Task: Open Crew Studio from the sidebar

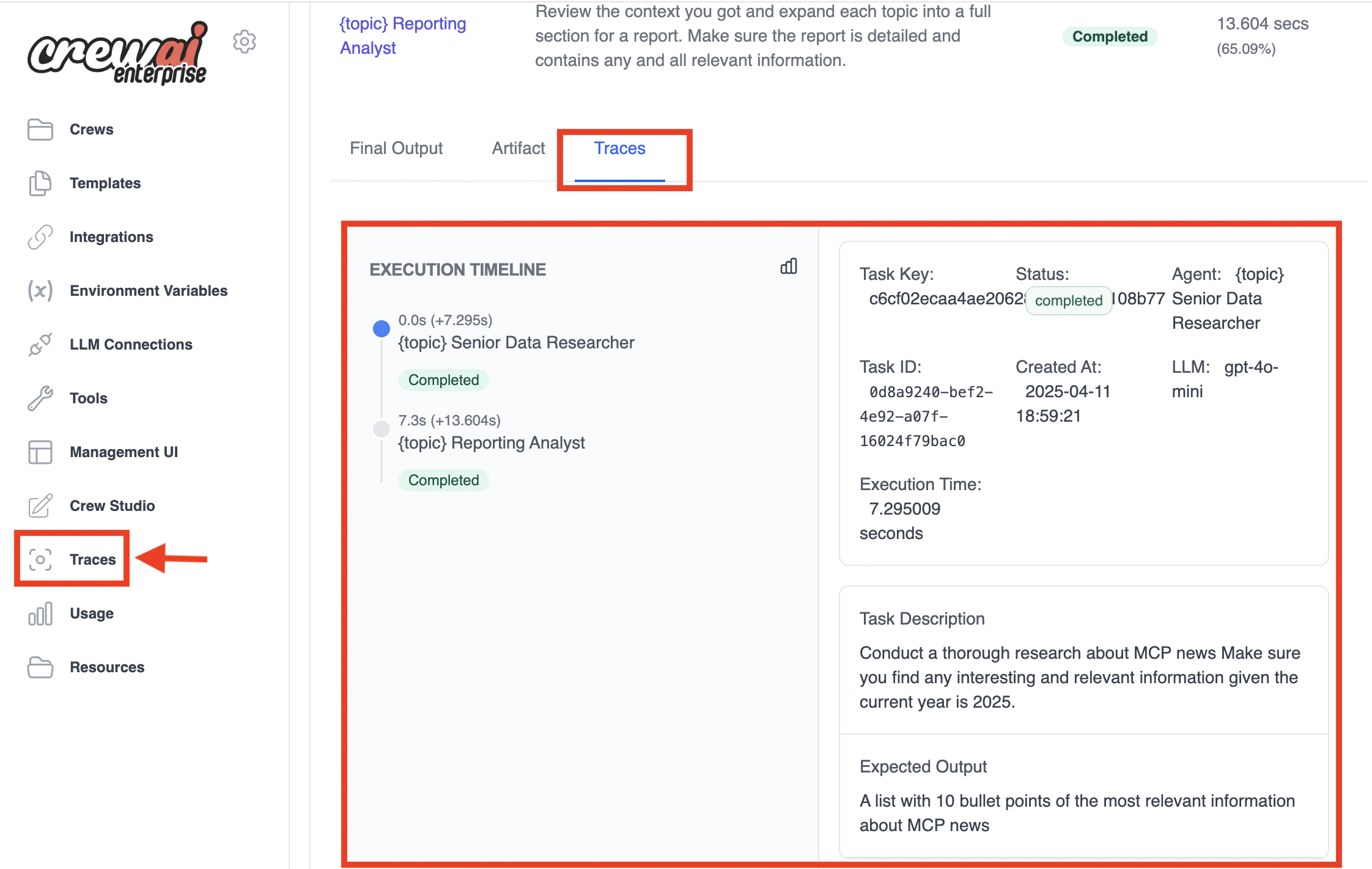Action: point(111,505)
